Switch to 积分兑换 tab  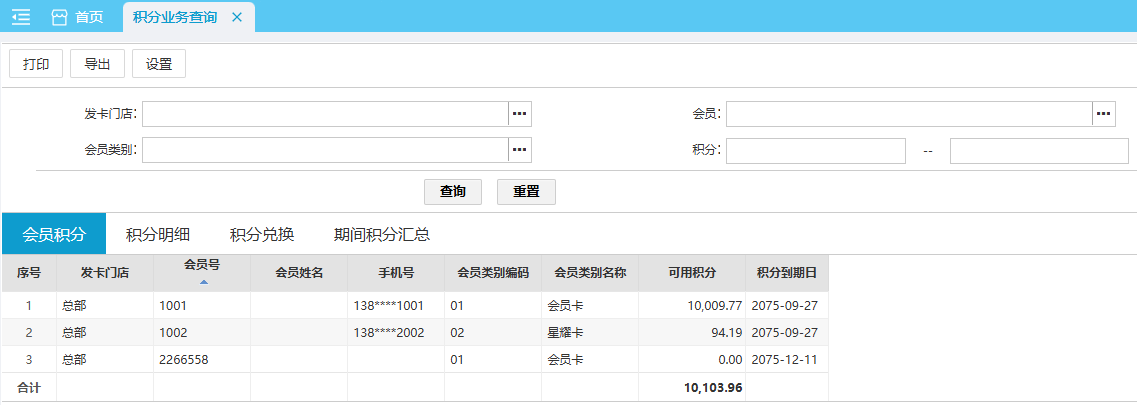262,234
